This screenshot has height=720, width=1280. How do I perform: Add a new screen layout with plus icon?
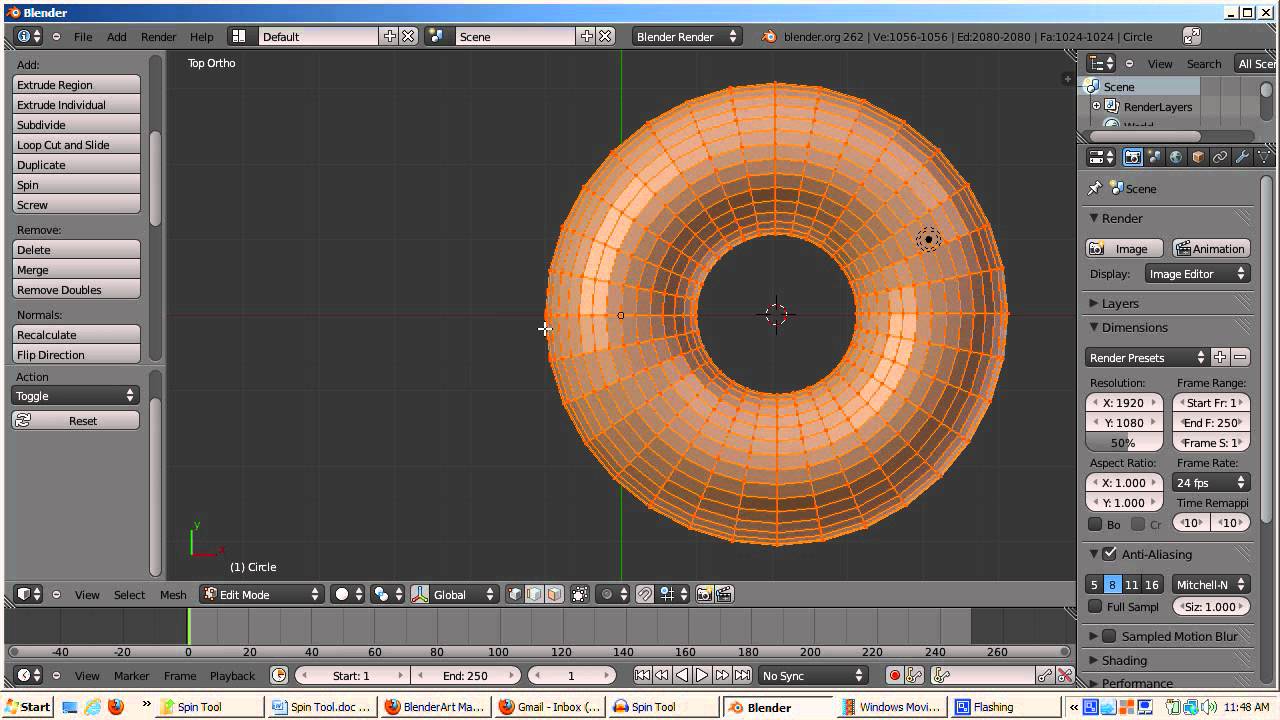(x=389, y=36)
